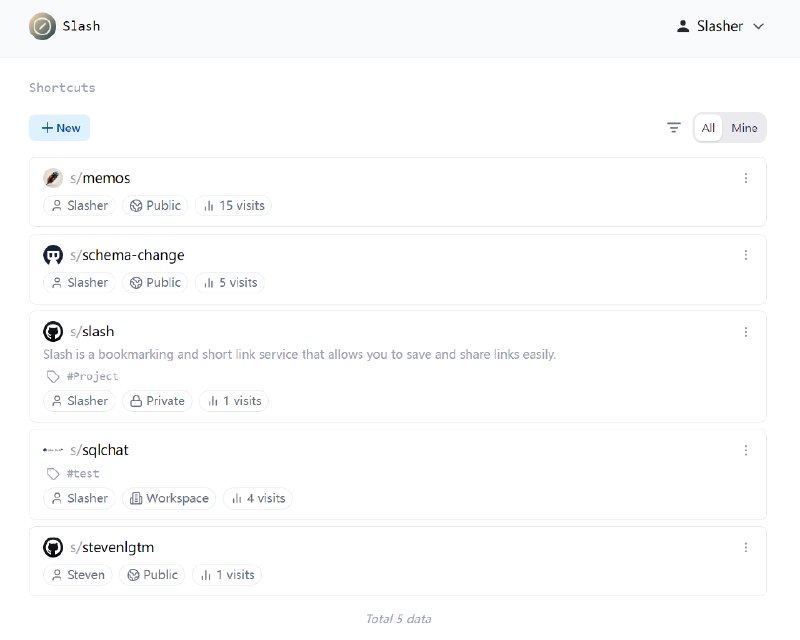Click the Slash logo icon in header

click(x=42, y=27)
